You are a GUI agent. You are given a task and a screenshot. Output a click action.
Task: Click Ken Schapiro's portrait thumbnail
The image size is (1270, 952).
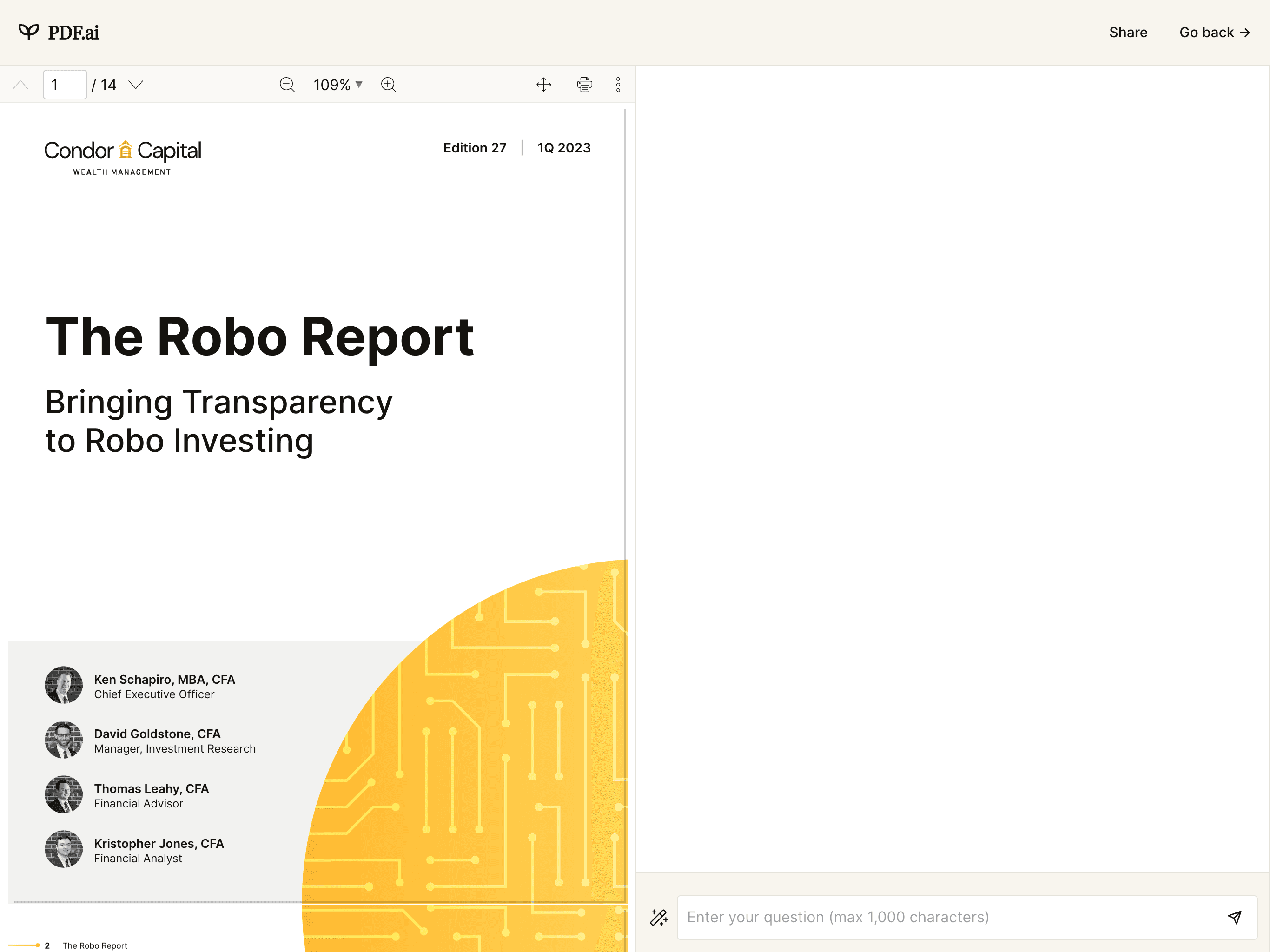pos(64,685)
